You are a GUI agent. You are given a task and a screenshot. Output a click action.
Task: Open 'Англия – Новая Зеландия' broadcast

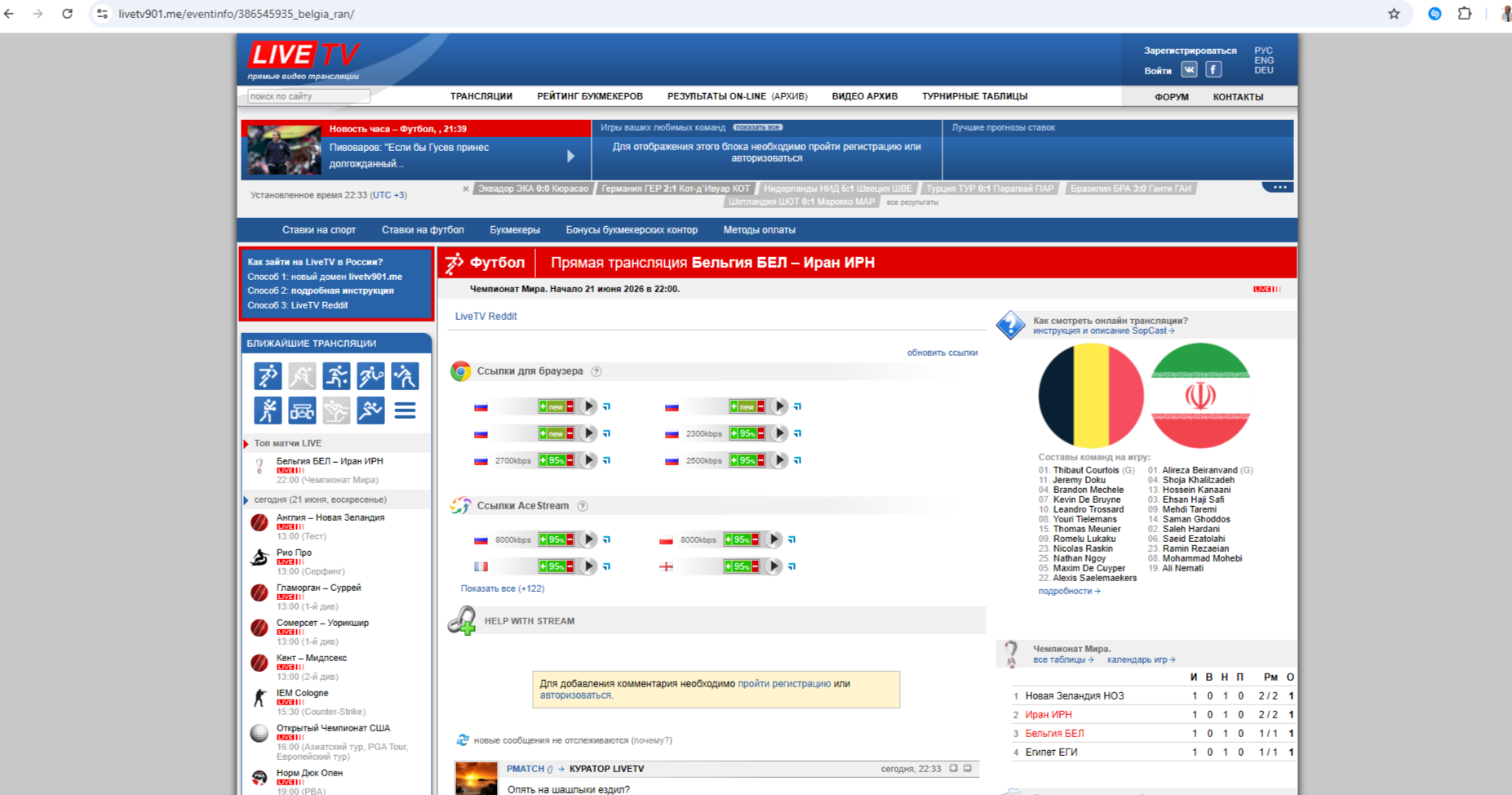click(x=330, y=517)
